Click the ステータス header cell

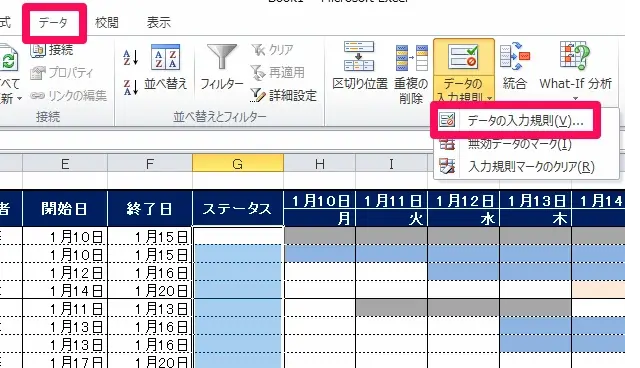tap(238, 208)
